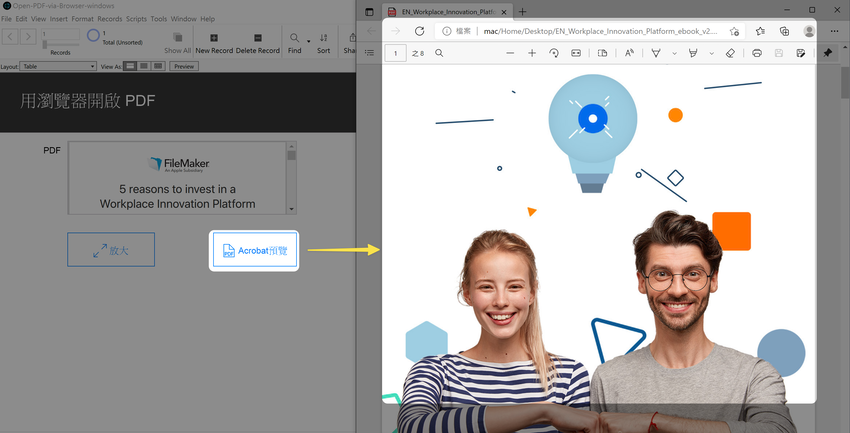The width and height of the screenshot is (850, 433).
Task: Open FileMaker Scripts menu
Action: click(137, 18)
